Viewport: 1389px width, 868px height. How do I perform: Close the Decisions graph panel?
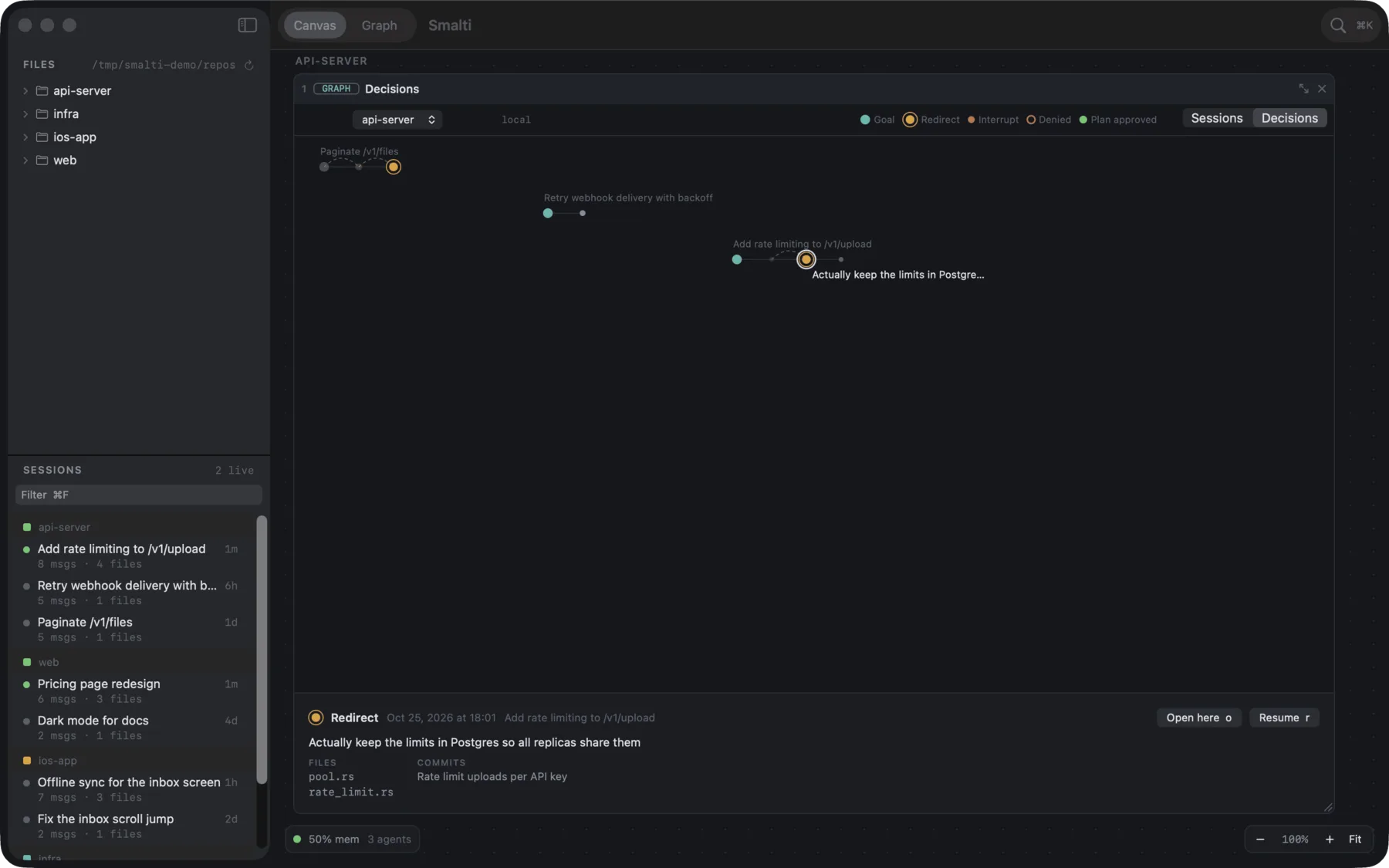[1322, 89]
